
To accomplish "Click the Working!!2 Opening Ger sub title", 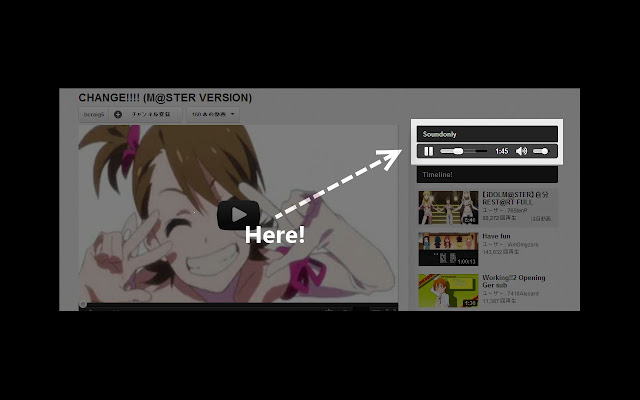I will pyautogui.click(x=514, y=281).
